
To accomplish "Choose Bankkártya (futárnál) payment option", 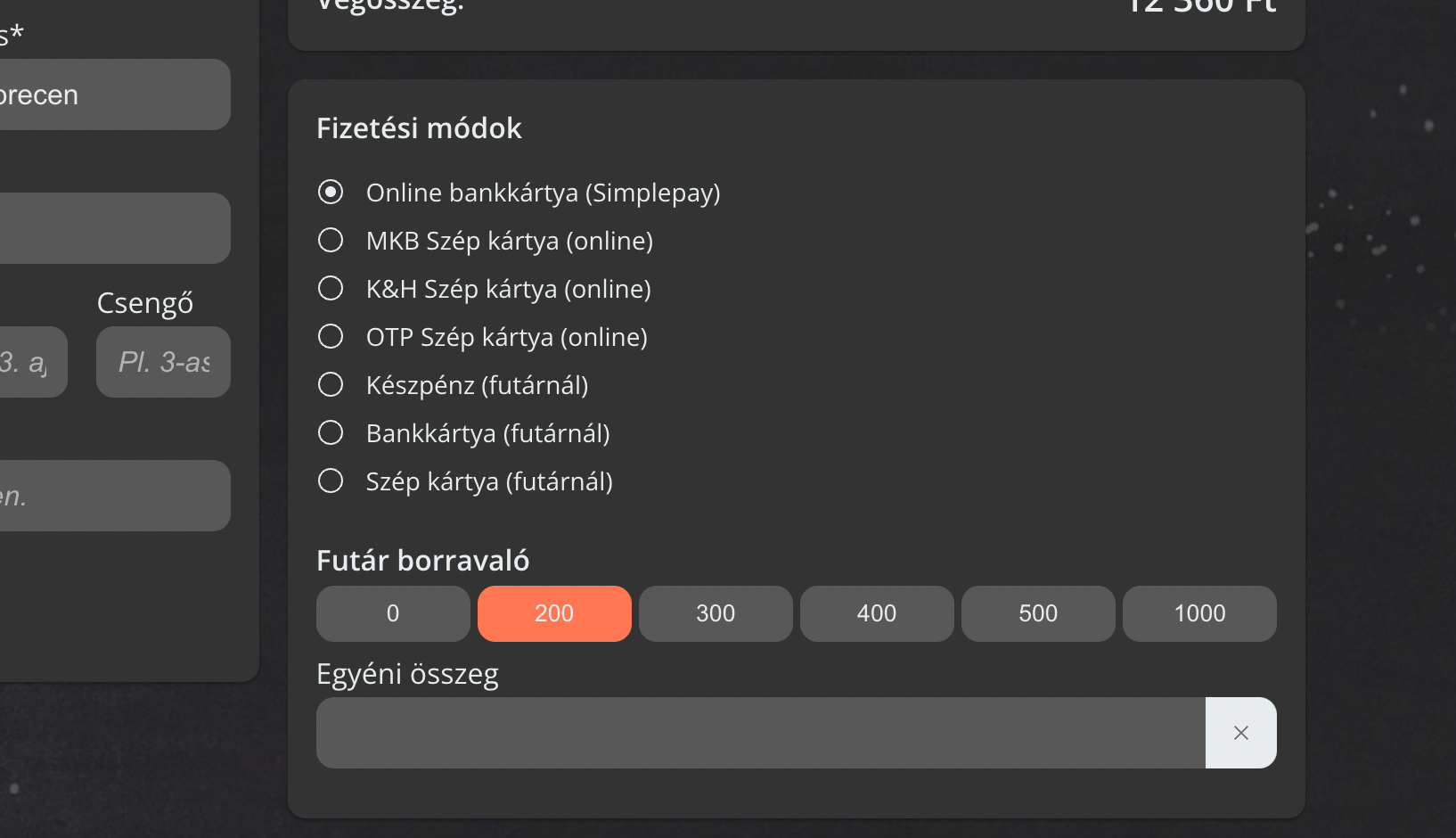I will click(x=331, y=433).
